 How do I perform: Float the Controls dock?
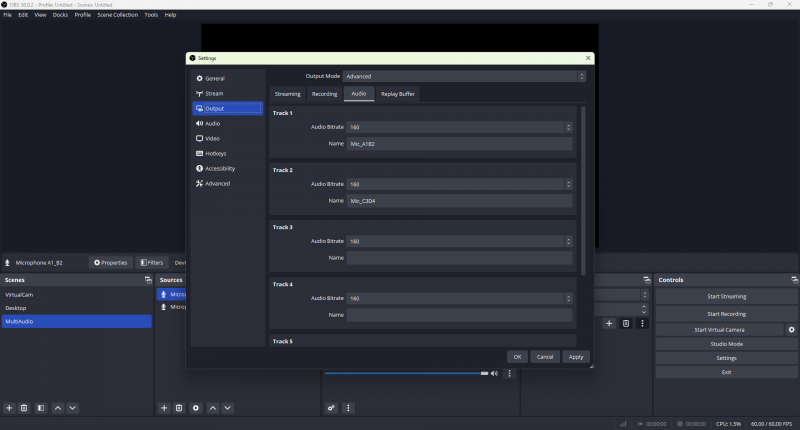(x=794, y=280)
